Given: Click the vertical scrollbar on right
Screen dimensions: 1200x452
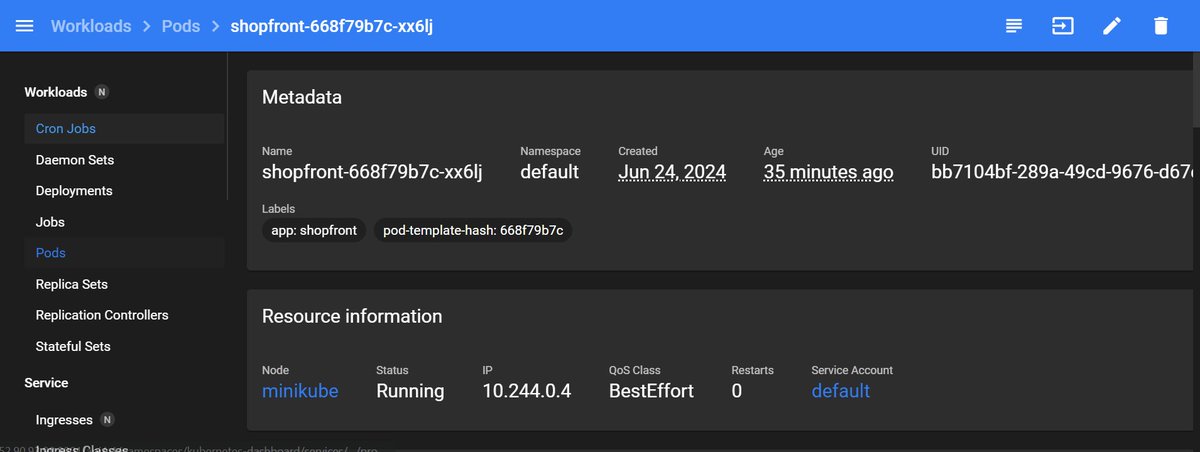Looking at the screenshot, I should point(1196,90).
